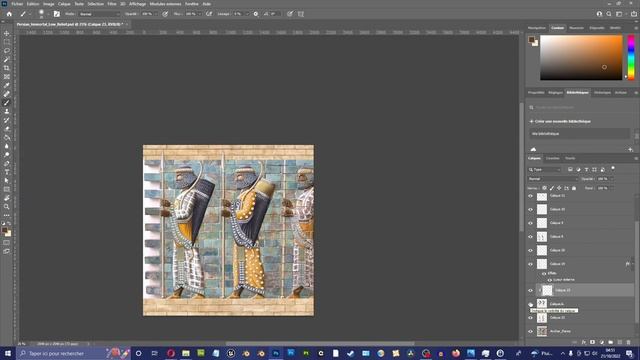Select the Blur tool

(x=7, y=146)
